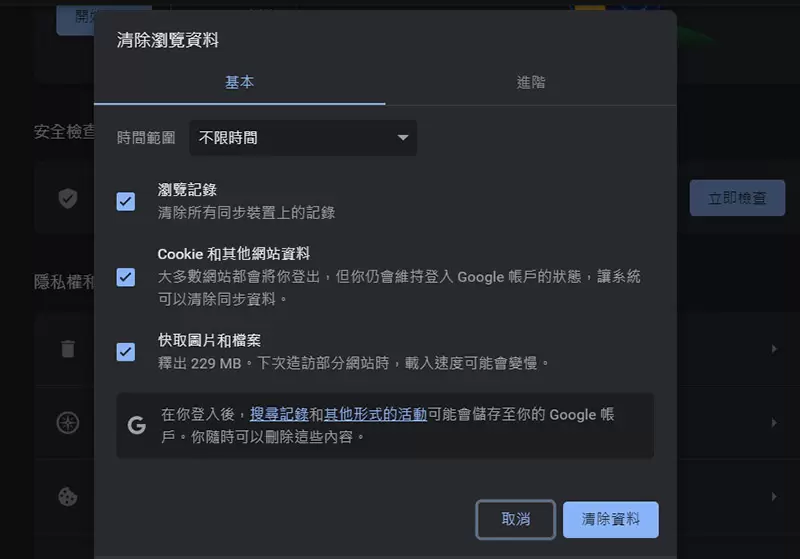Toggle the 瀏覽記錄 checkbox

coord(126,201)
